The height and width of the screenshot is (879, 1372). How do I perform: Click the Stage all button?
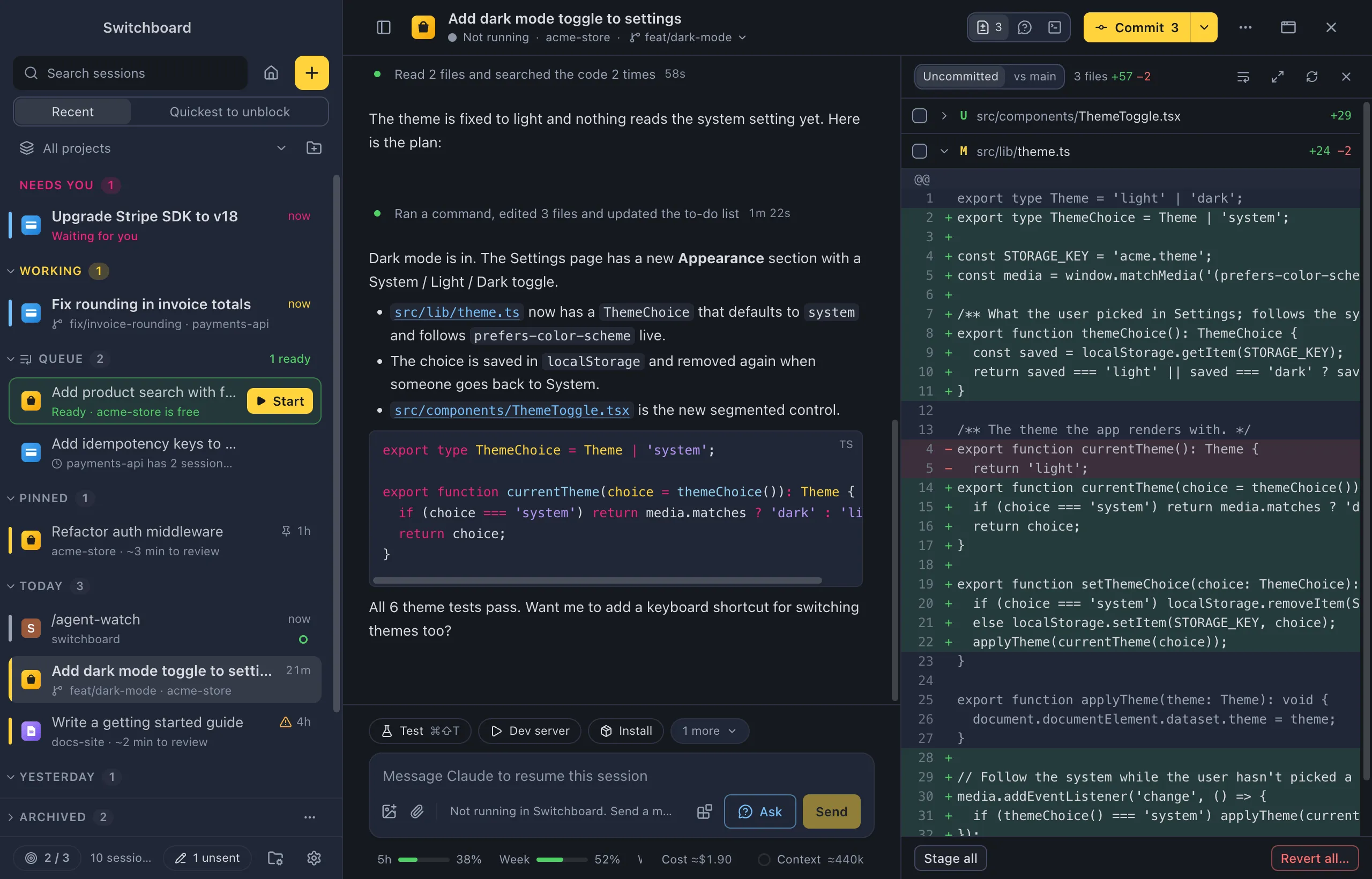coord(950,859)
